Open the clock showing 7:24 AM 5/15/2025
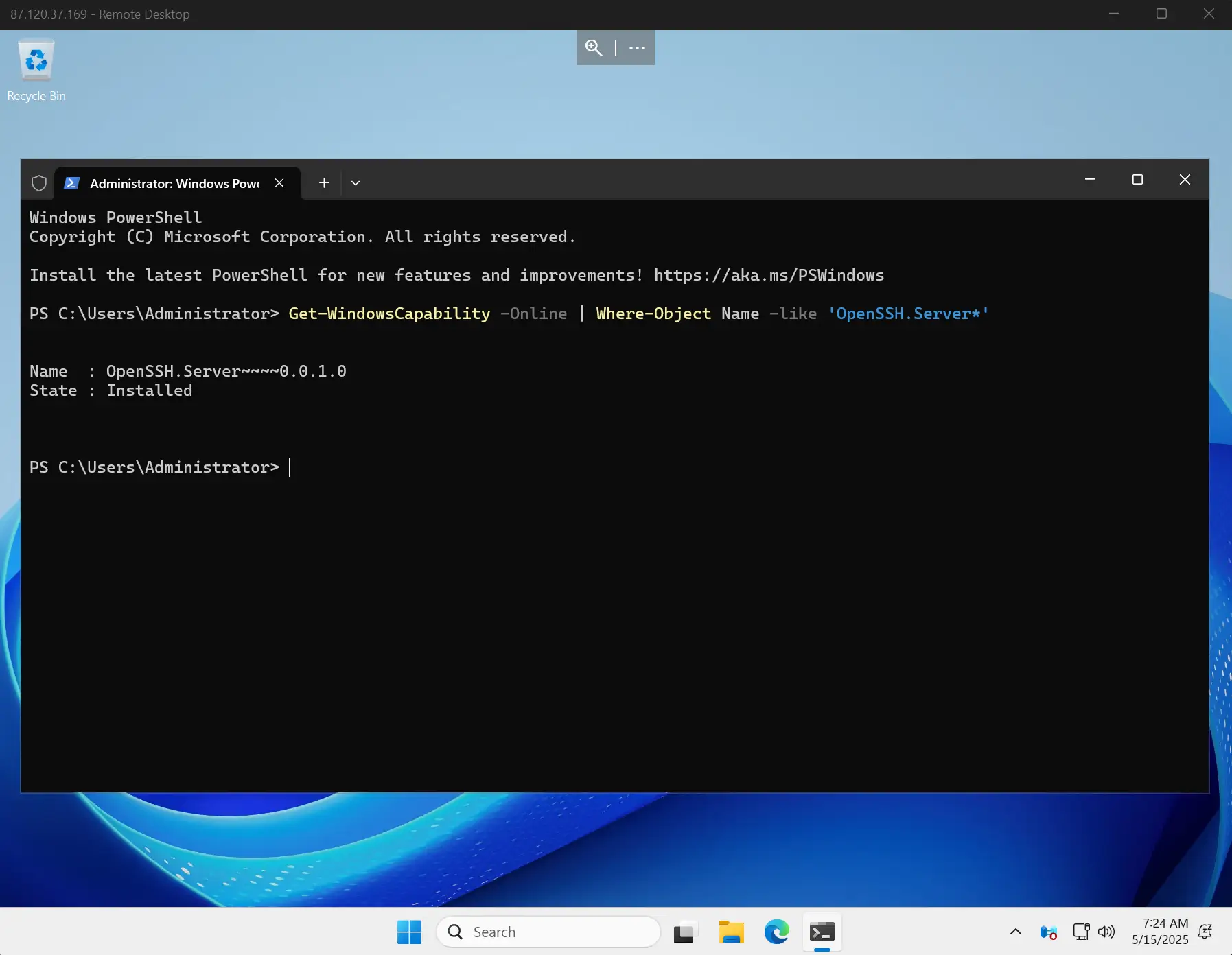 point(1160,932)
